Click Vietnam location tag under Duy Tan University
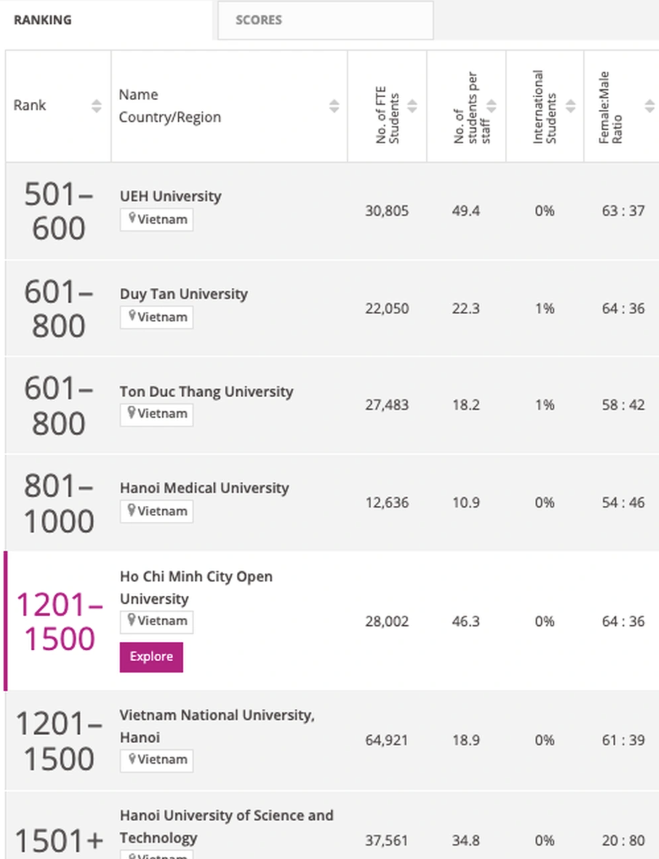 tap(157, 317)
